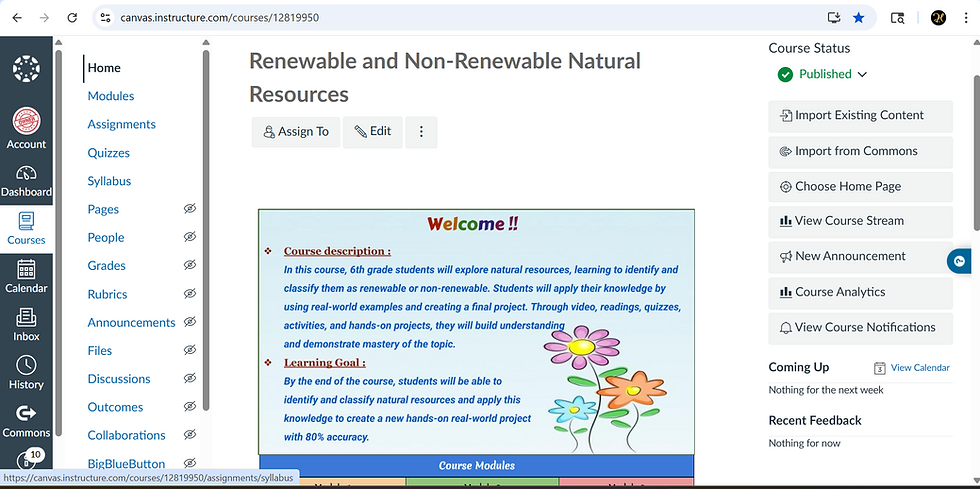Viewport: 980px width, 489px height.
Task: Open the Chrome three-dot menu
Action: pyautogui.click(x=966, y=18)
